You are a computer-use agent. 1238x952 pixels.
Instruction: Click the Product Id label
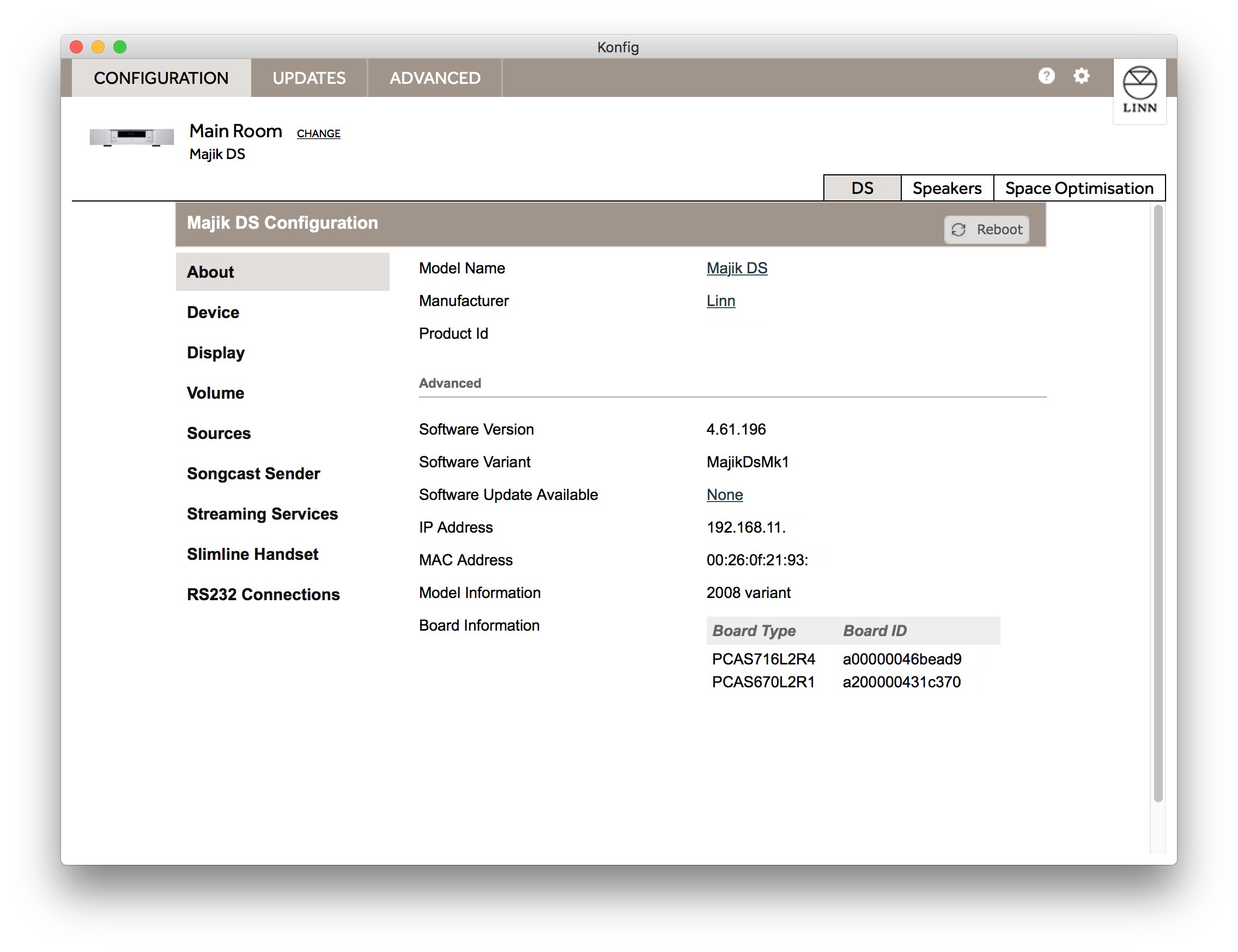pos(453,333)
